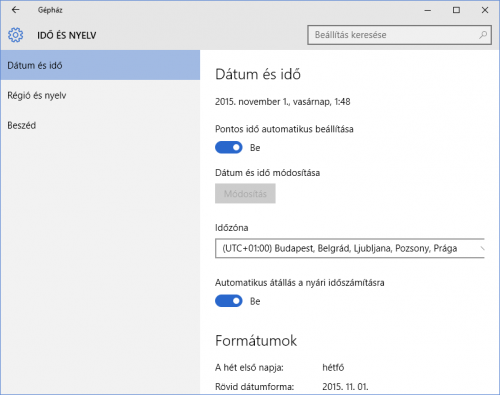500x395 pixels.
Task: Click the date text 2015. november 1., vasárnap
Action: [x=273, y=102]
